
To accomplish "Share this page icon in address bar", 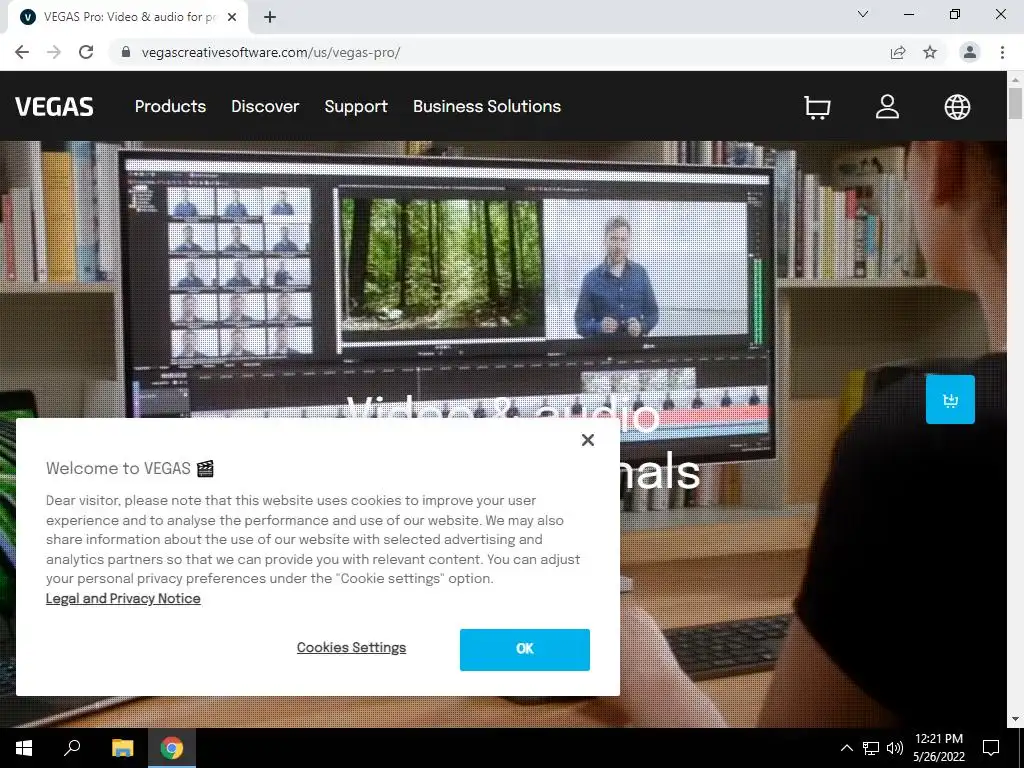I will [x=898, y=52].
